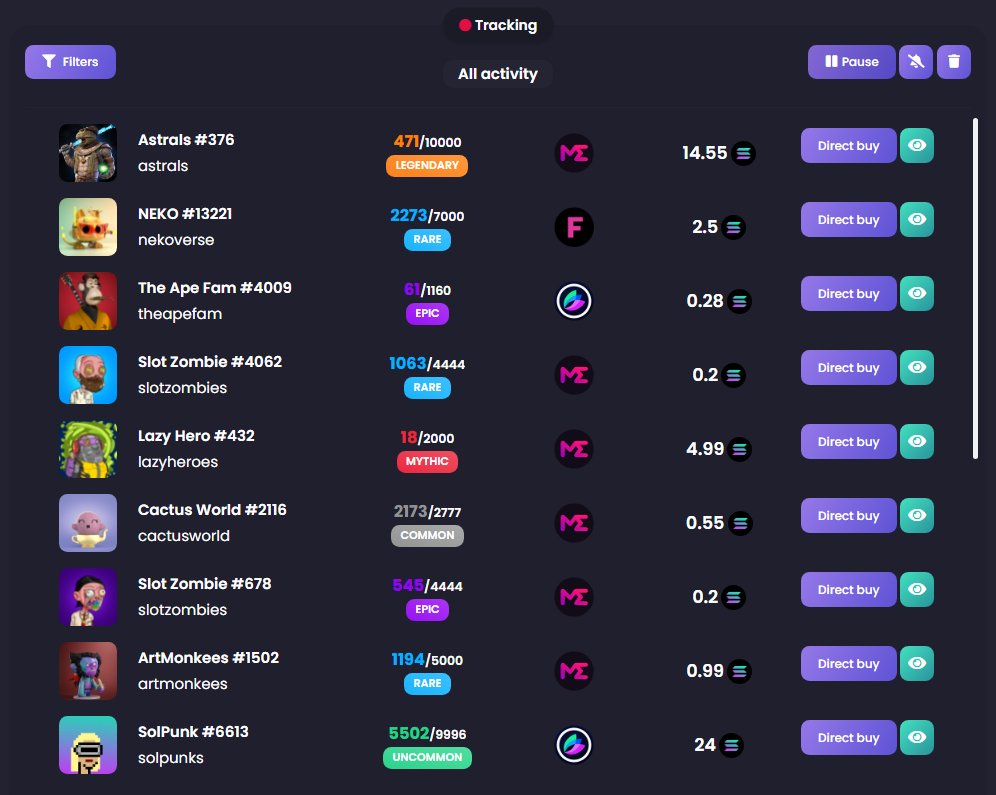
Task: Open SolPunk #6613 thumbnail
Action: coord(88,745)
